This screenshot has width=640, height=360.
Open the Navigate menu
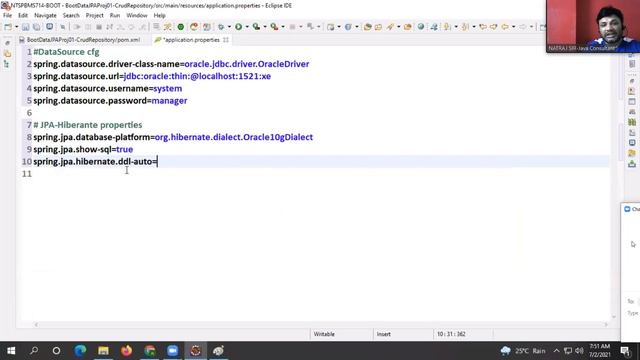click(x=45, y=16)
